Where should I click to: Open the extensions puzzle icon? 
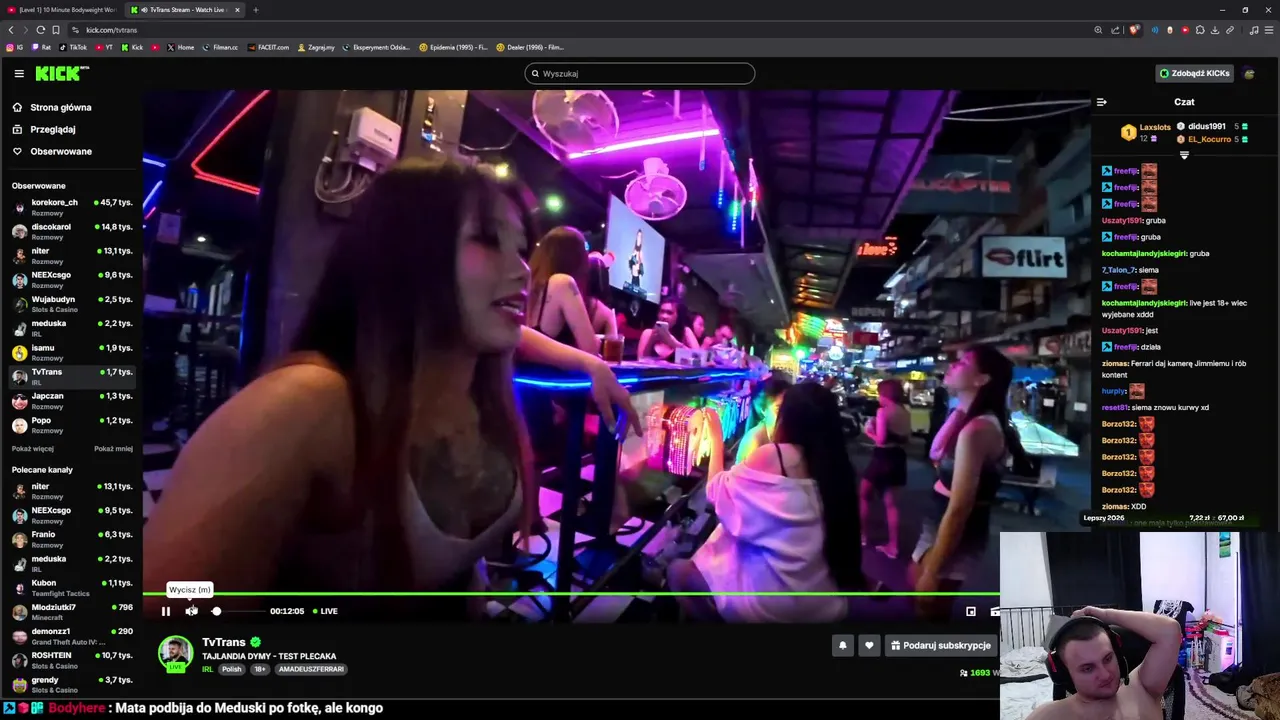pos(1200,30)
